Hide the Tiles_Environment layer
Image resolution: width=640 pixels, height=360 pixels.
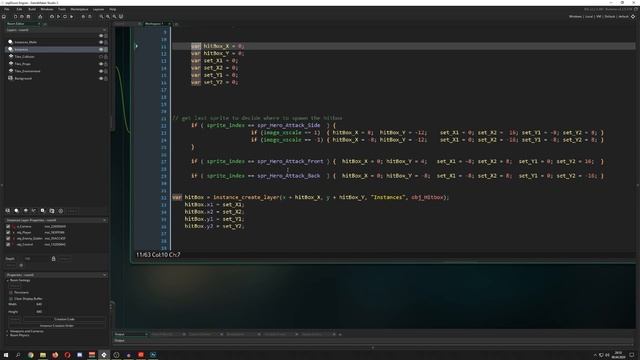click(x=101, y=71)
